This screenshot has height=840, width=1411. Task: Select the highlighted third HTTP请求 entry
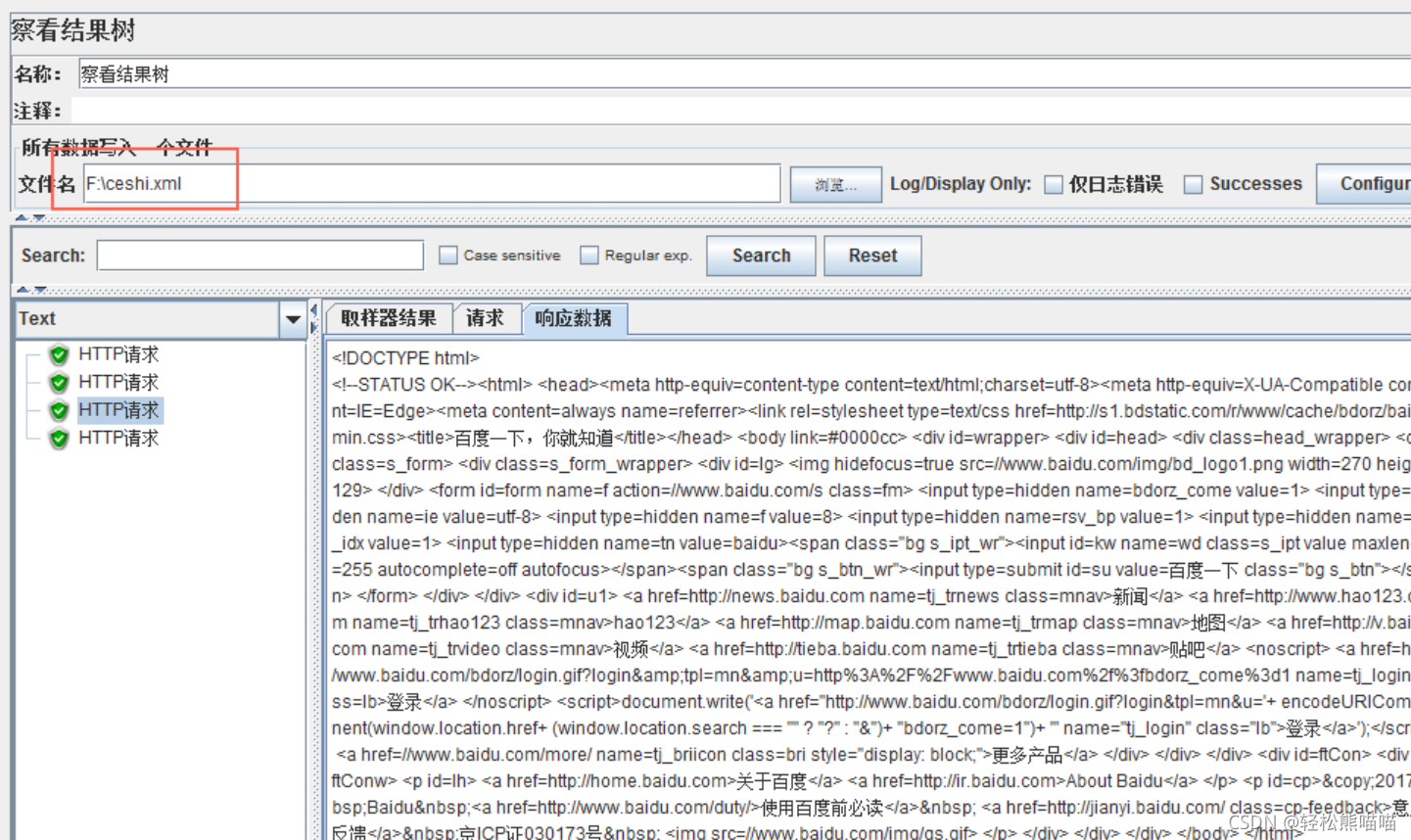coord(118,410)
